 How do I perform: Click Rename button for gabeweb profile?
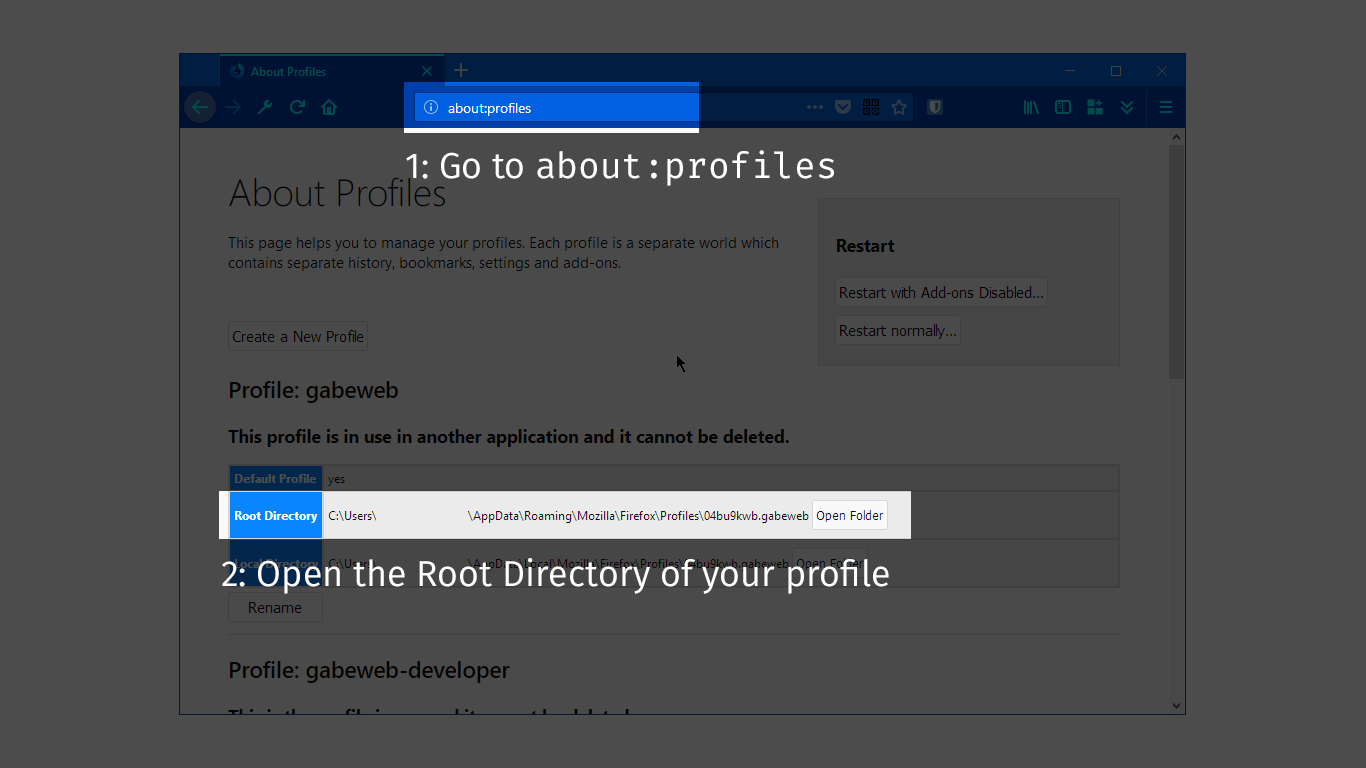click(275, 607)
